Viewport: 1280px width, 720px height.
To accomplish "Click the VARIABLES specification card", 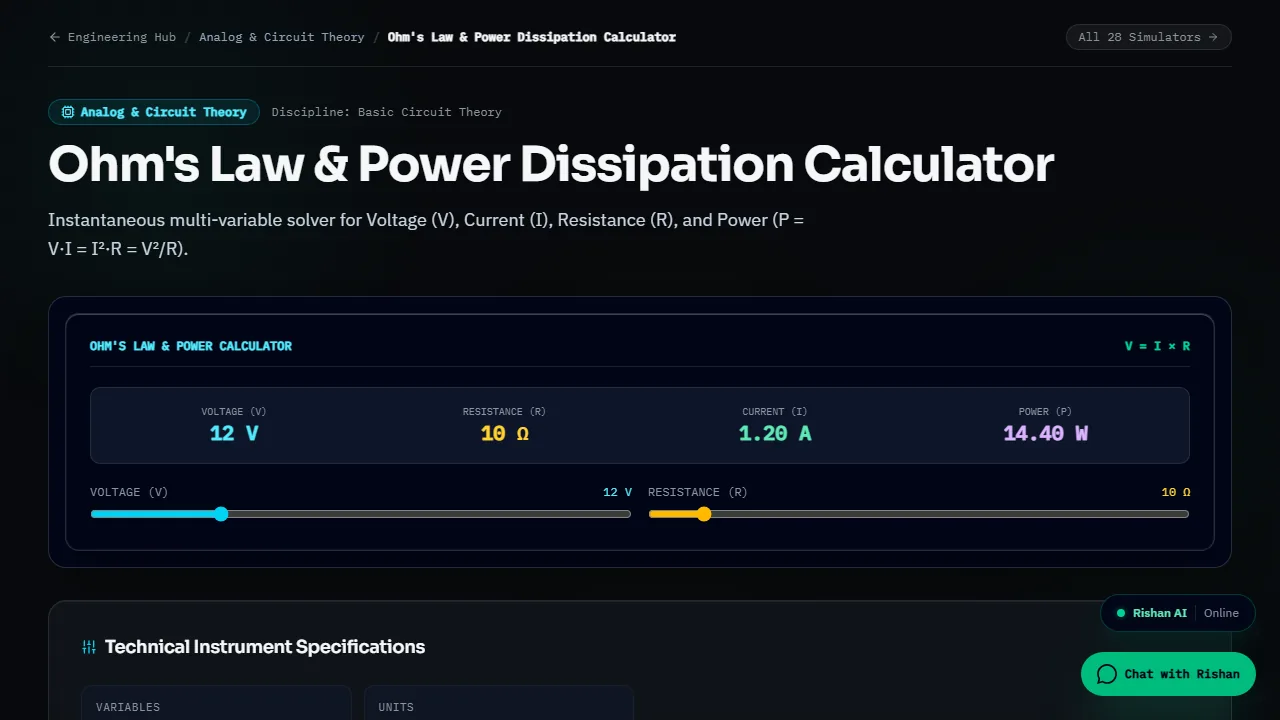I will (216, 703).
